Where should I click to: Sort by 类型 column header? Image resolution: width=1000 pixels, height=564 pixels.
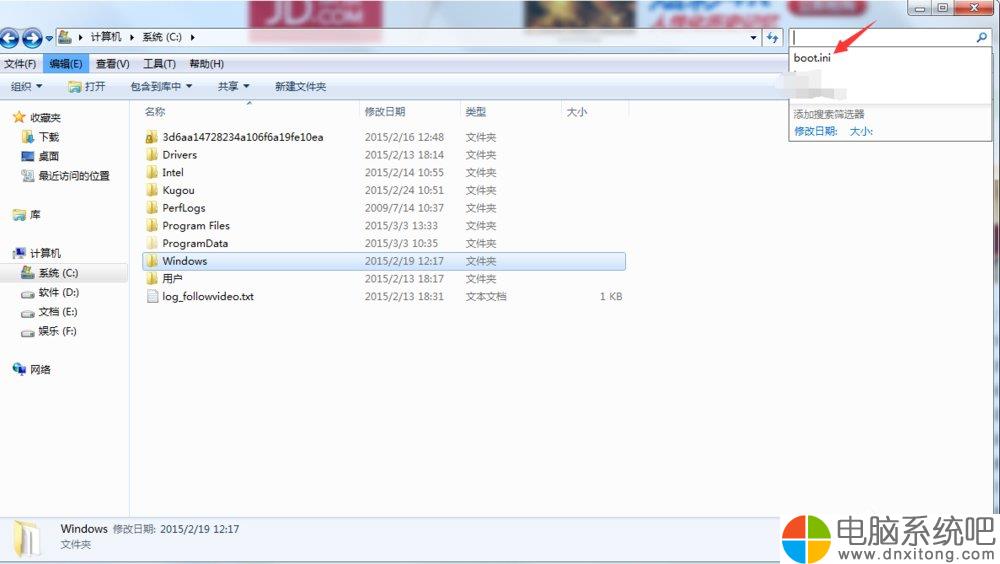tap(476, 112)
